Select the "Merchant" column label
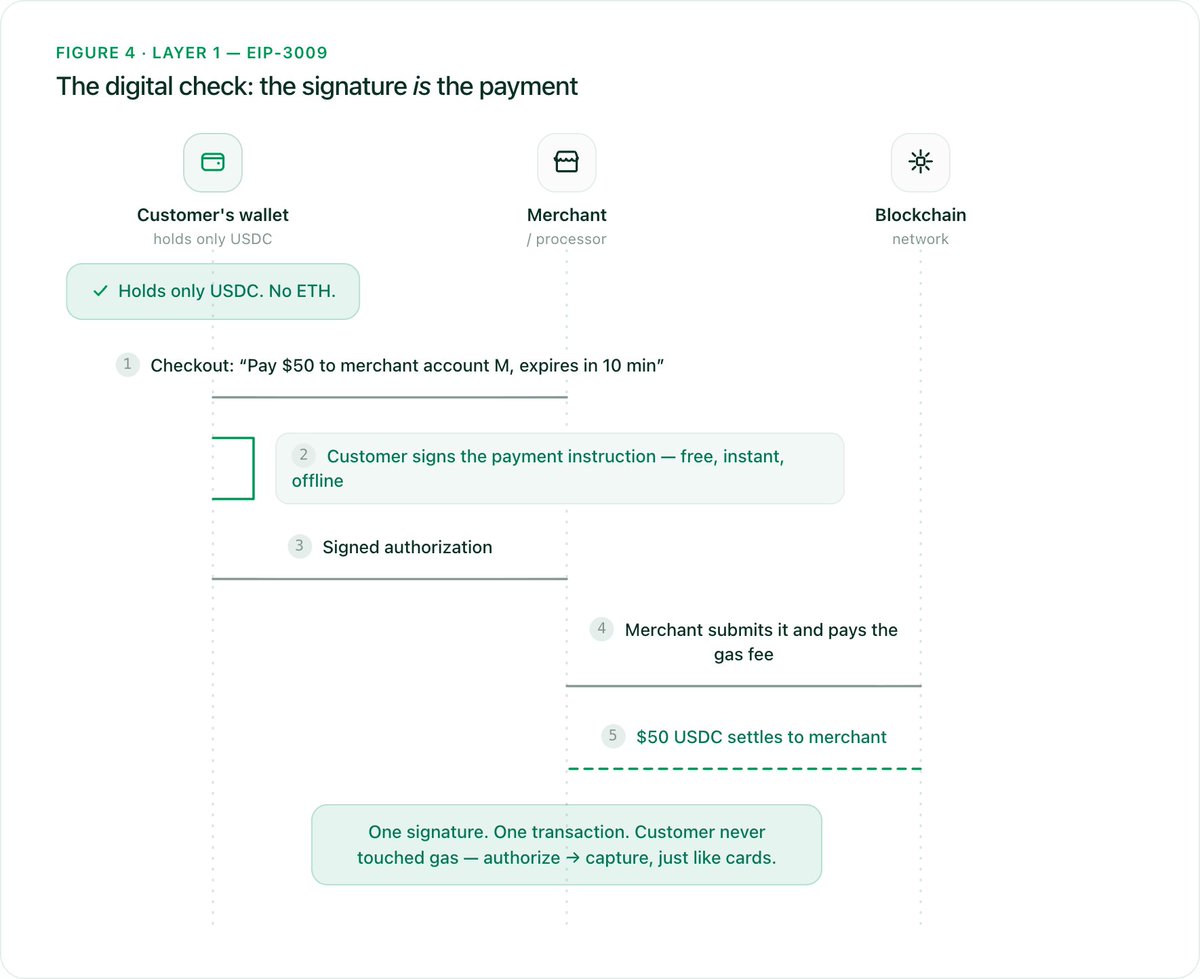This screenshot has width=1200, height=979. (x=567, y=215)
